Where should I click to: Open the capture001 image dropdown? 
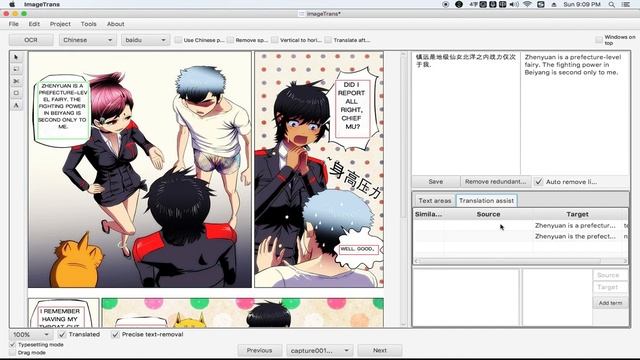pos(320,351)
